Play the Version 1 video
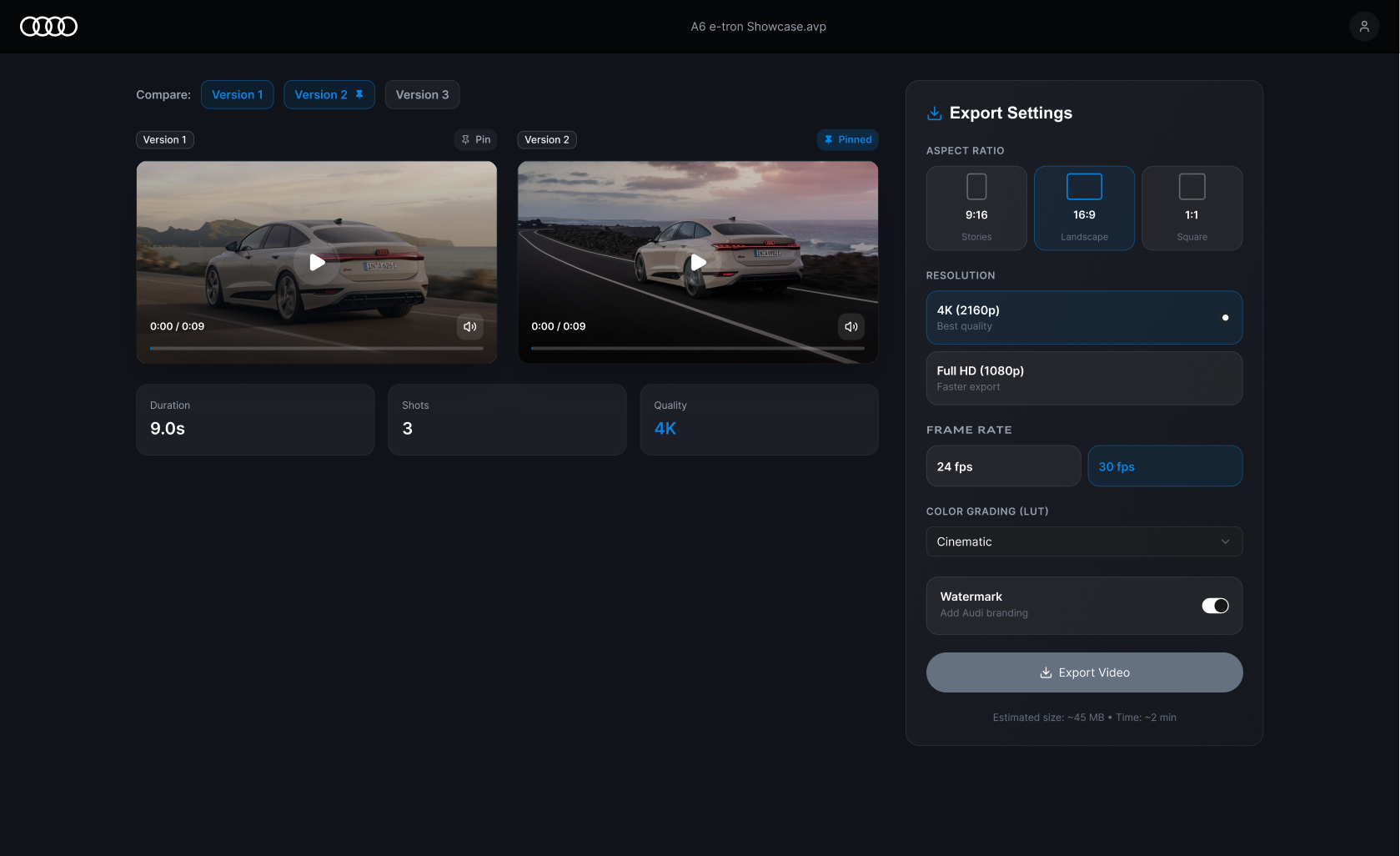The height and width of the screenshot is (856, 1400). [317, 262]
